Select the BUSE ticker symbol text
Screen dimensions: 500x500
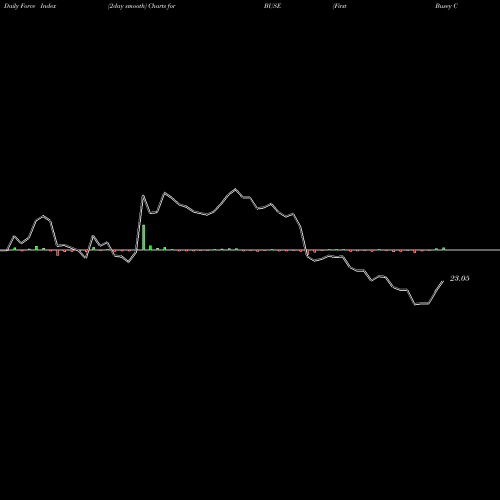coord(272,6)
